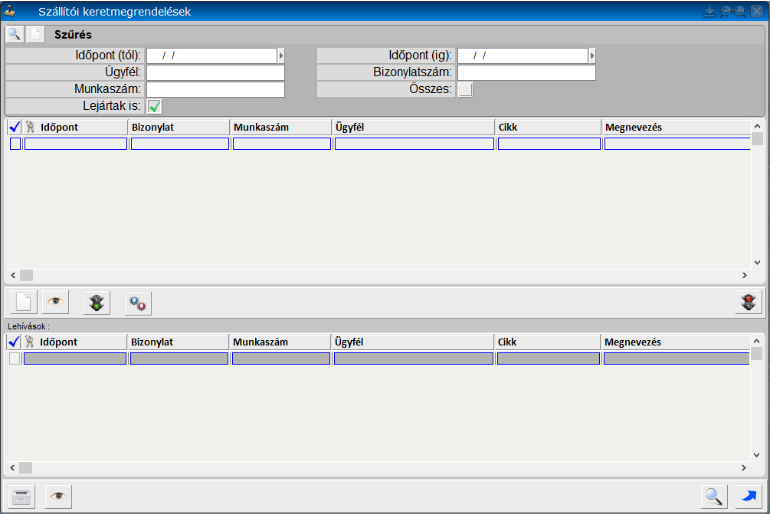770x514 pixels.
Task: Tick the Összes checkbox
Action: [465, 89]
